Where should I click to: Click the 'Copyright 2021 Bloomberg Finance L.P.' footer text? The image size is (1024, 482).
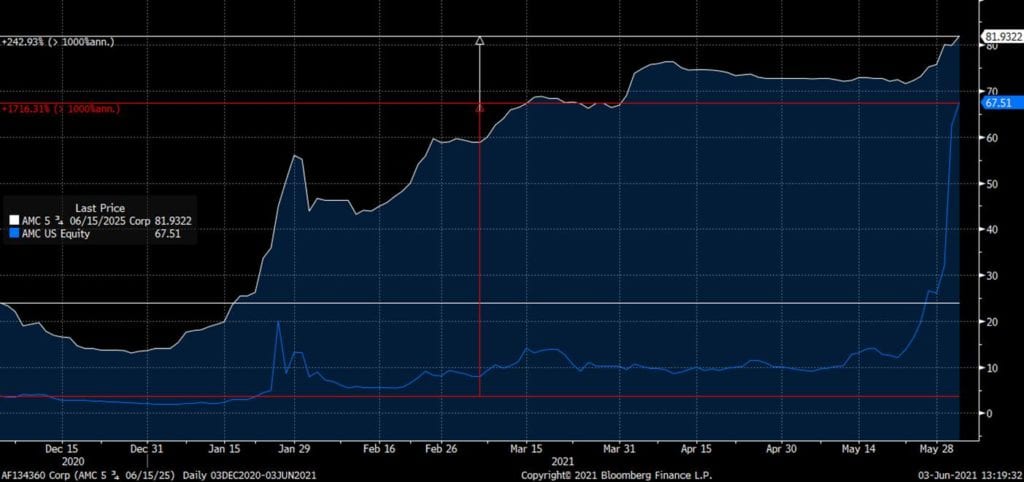pyautogui.click(x=616, y=475)
